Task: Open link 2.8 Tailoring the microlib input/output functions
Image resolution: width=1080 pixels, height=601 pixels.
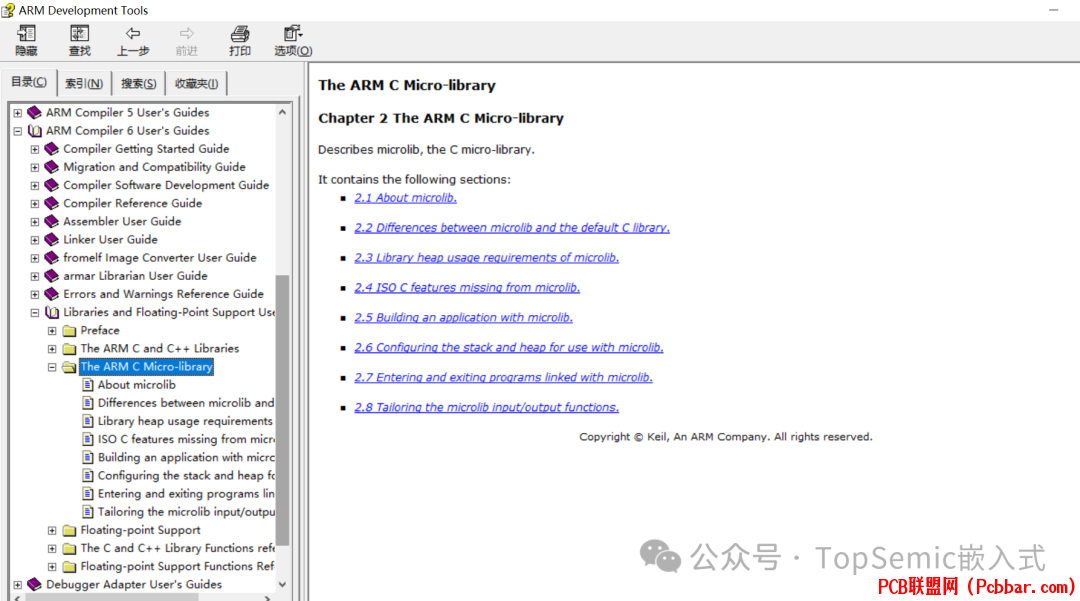Action: point(486,408)
